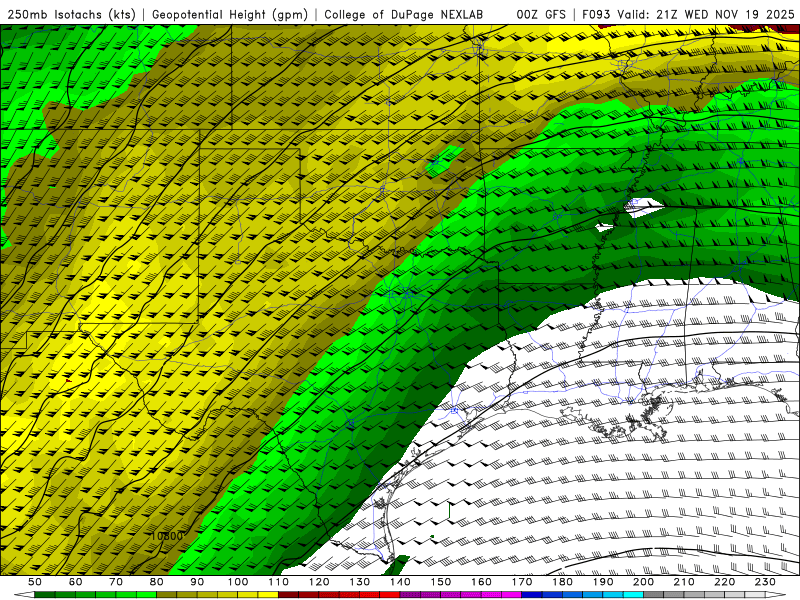Select the dark blue swatch under 170

(x=532, y=595)
